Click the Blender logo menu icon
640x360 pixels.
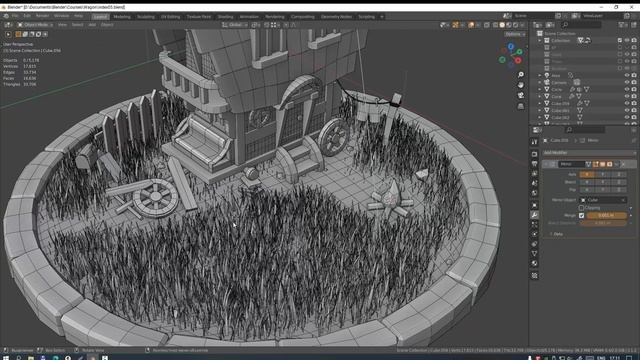6,16
